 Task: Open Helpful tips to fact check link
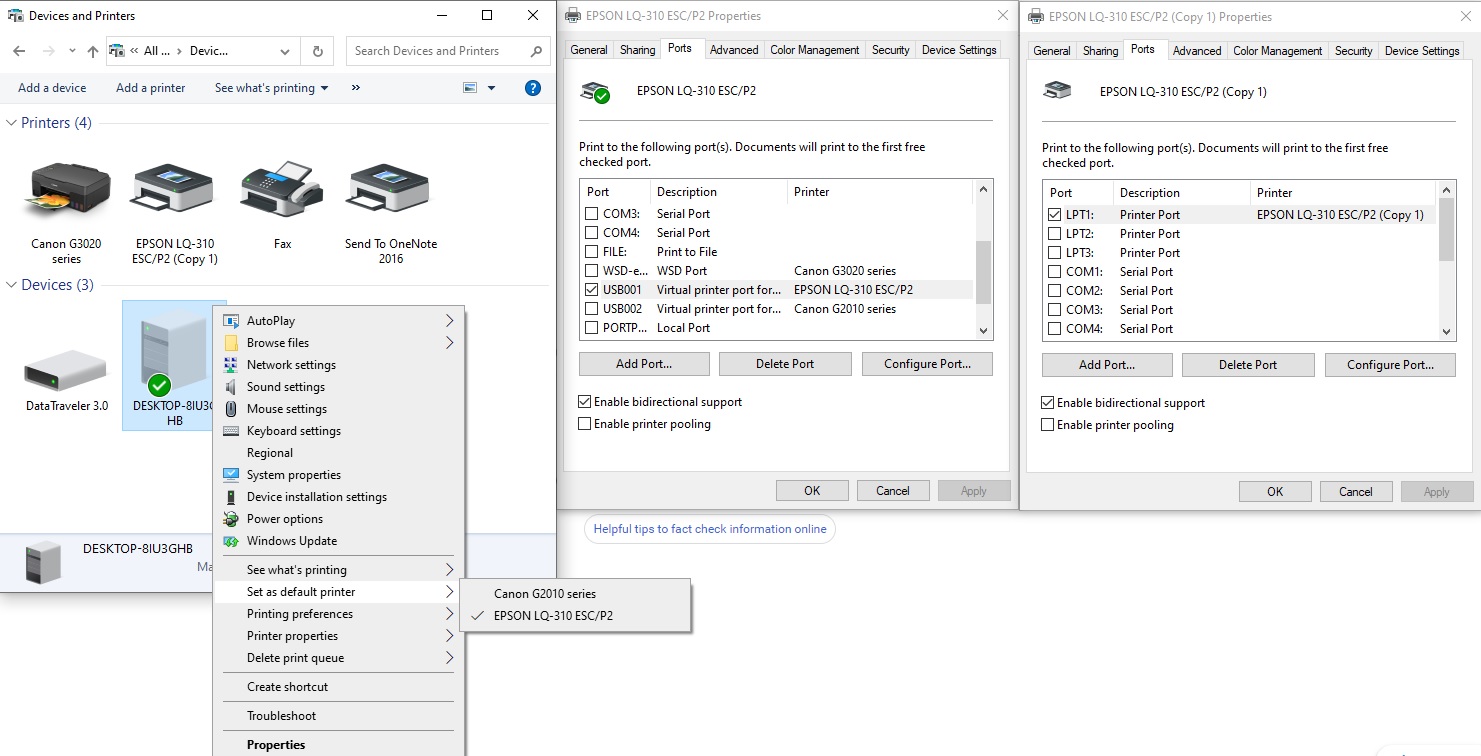click(710, 529)
